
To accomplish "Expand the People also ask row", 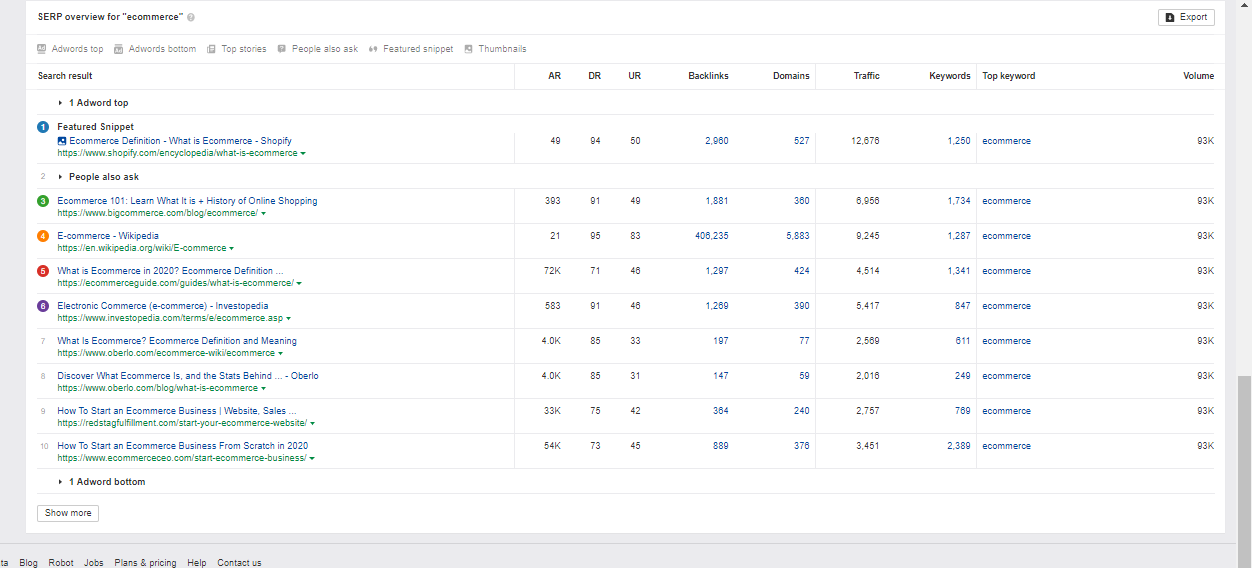I will [x=60, y=177].
